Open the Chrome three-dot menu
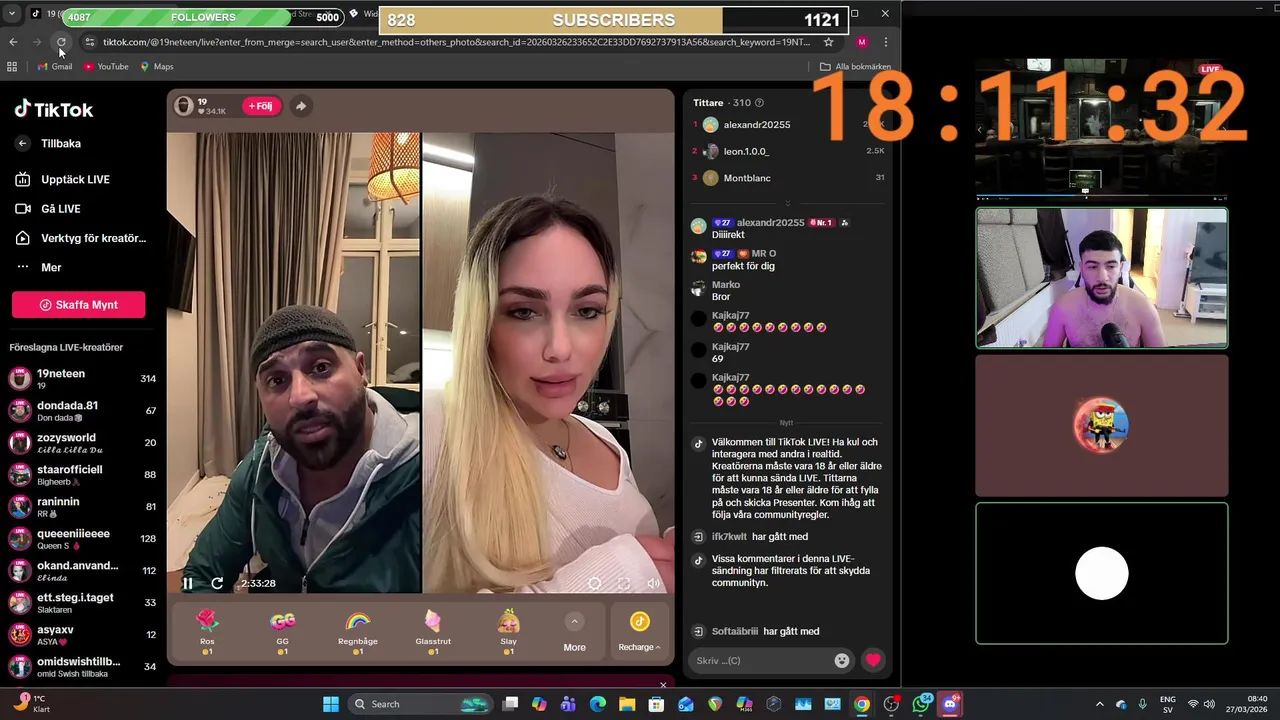 click(x=885, y=42)
